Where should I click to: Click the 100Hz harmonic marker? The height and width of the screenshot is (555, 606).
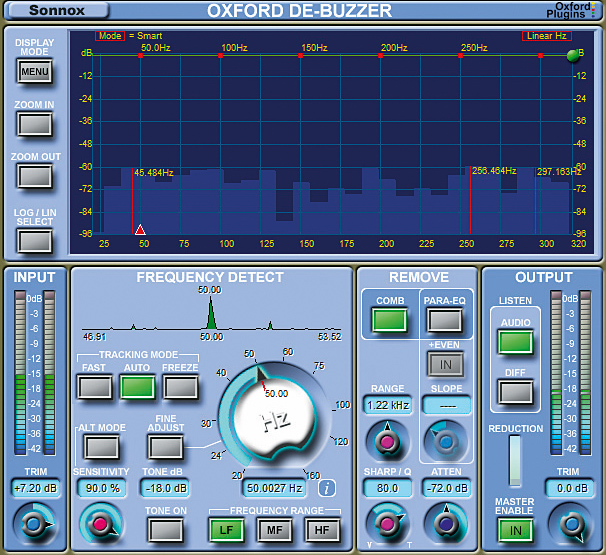[221, 56]
